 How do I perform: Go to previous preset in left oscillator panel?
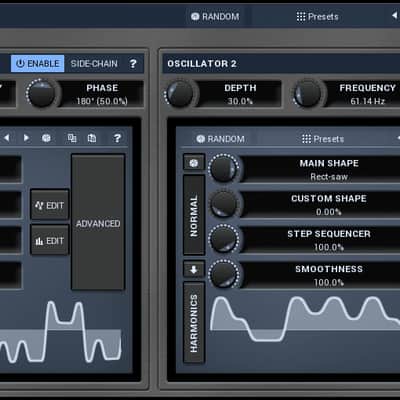click(6, 138)
